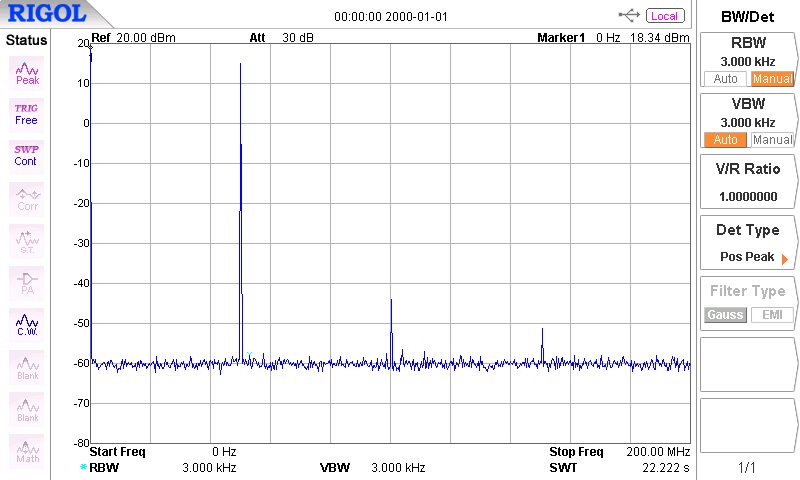Screen dimensions: 800x480
Task: Select the C.W. trace icon
Action: pos(27,324)
